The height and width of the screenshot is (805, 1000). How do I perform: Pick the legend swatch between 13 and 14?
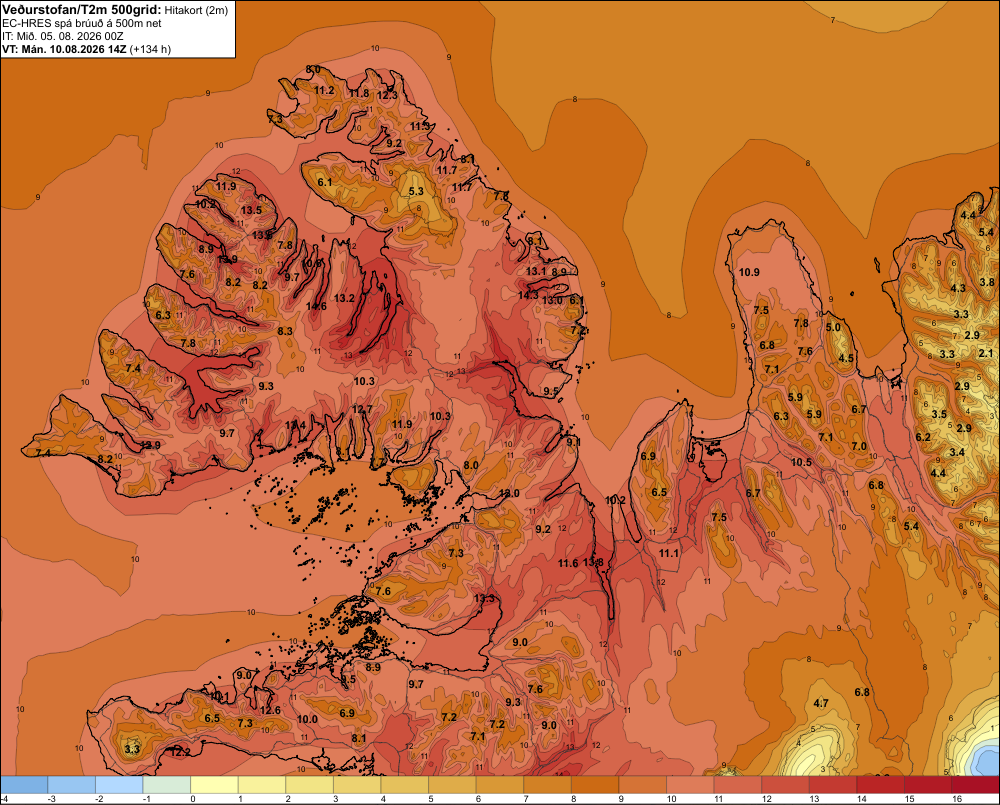(x=833, y=785)
